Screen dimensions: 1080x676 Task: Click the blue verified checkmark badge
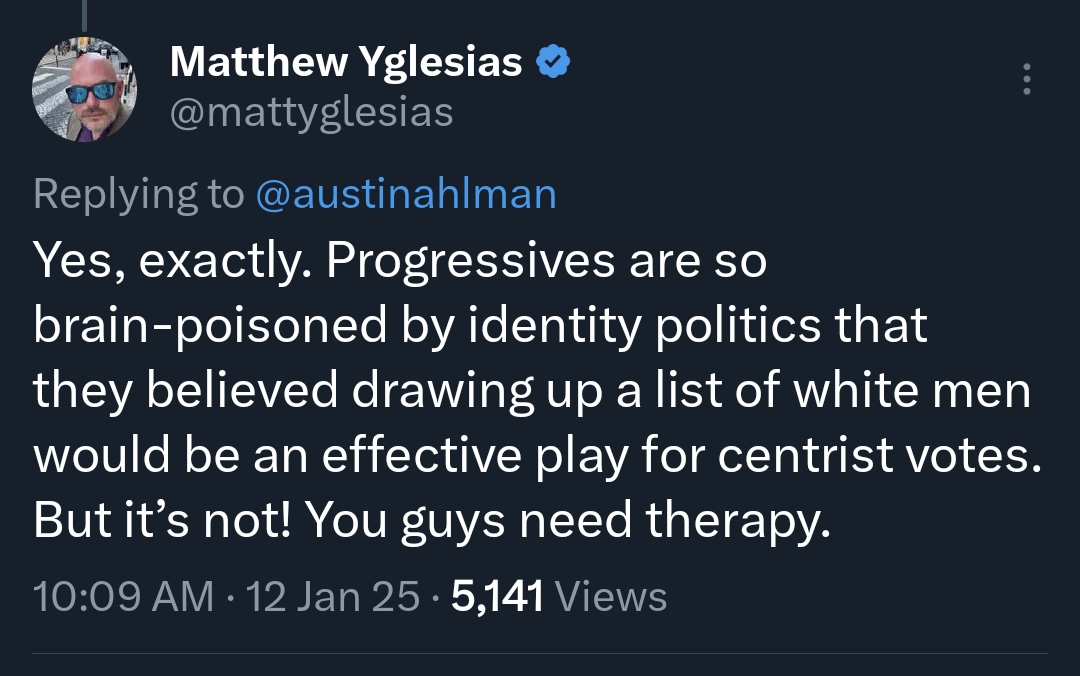pyautogui.click(x=554, y=63)
